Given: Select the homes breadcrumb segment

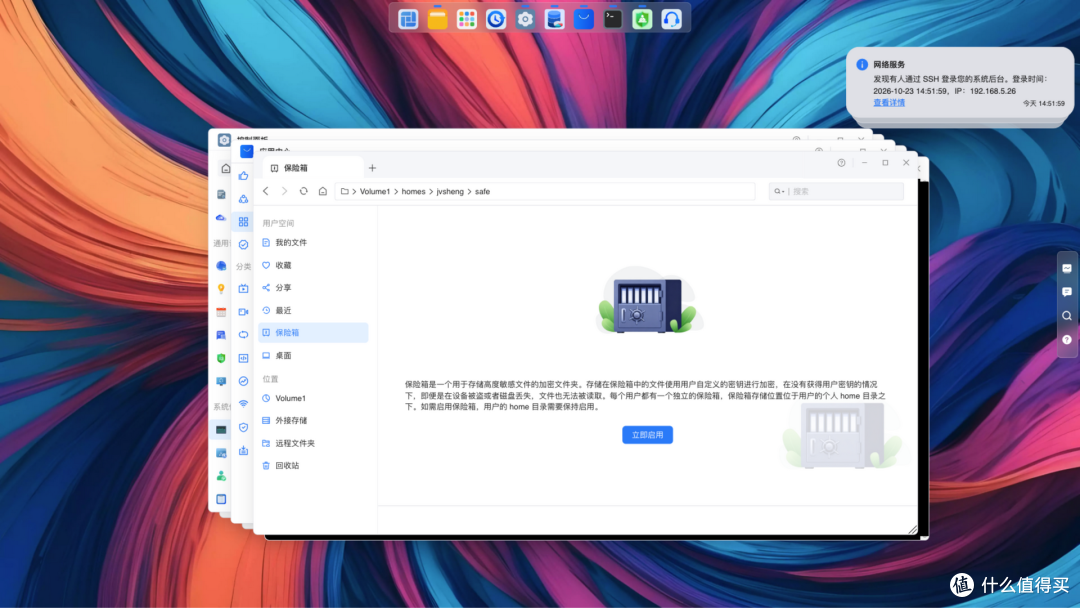Looking at the screenshot, I should 413,191.
